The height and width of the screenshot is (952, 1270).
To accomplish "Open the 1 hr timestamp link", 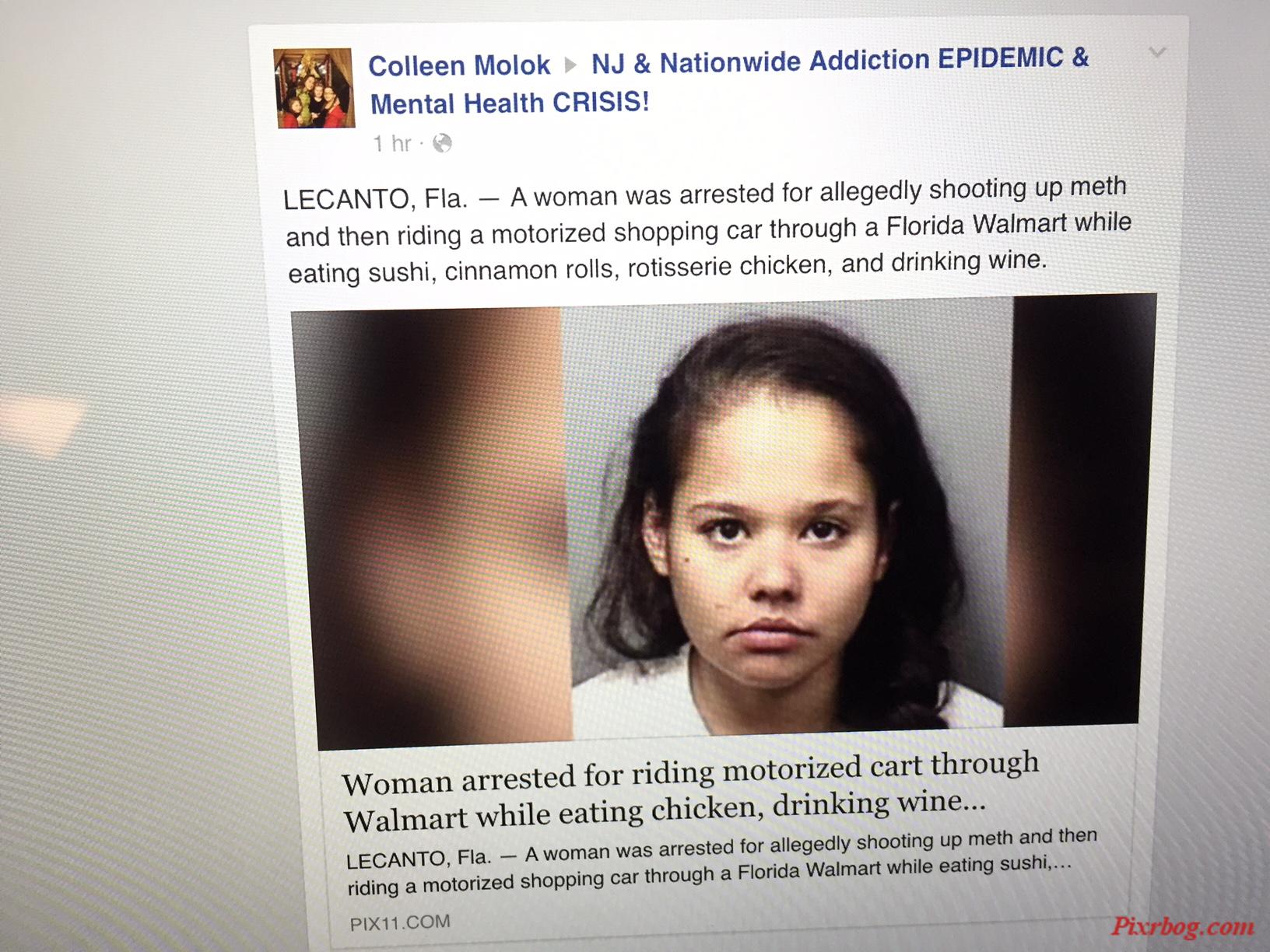I will click(392, 144).
